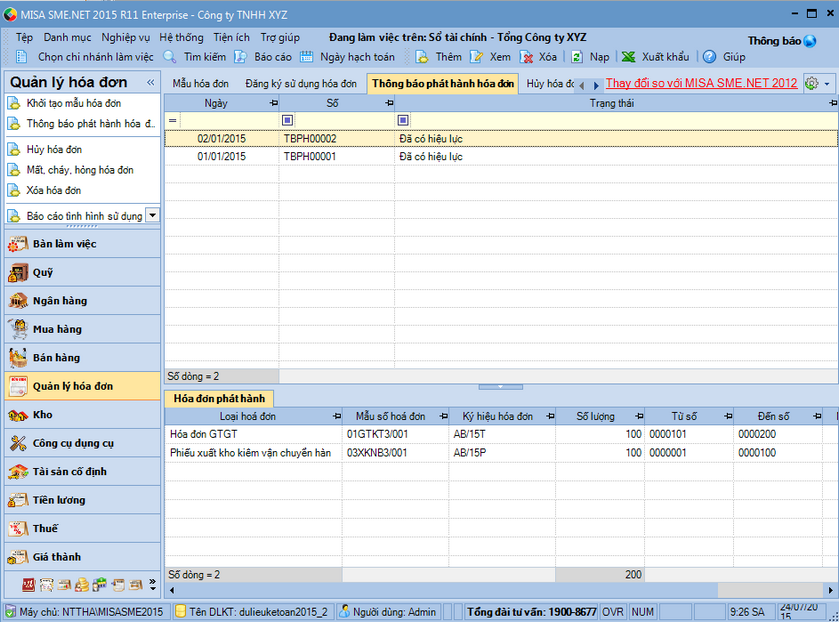Click Thông báo phát hành hóa đơn sidebar link
839x622 pixels.
point(91,124)
